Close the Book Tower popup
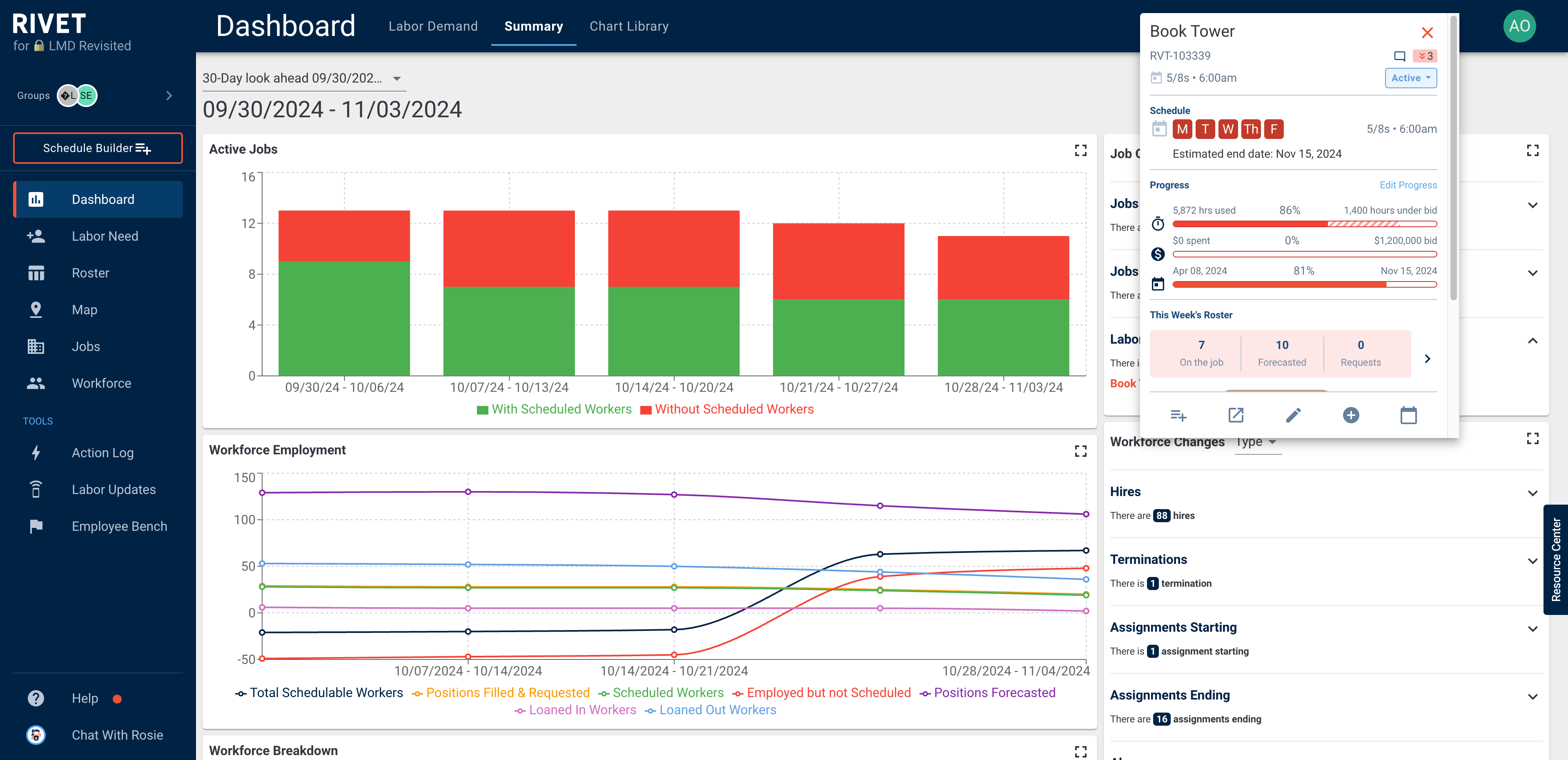The image size is (1568, 760). 1427,32
